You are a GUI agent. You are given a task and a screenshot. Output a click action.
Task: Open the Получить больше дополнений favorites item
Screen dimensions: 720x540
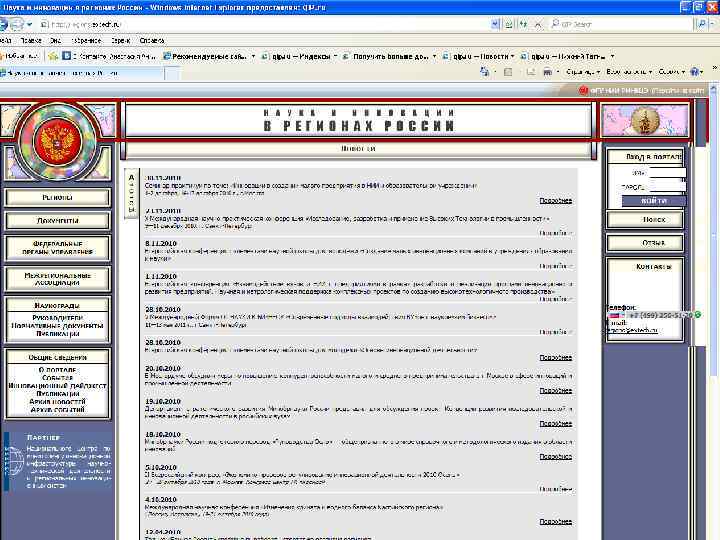click(389, 56)
